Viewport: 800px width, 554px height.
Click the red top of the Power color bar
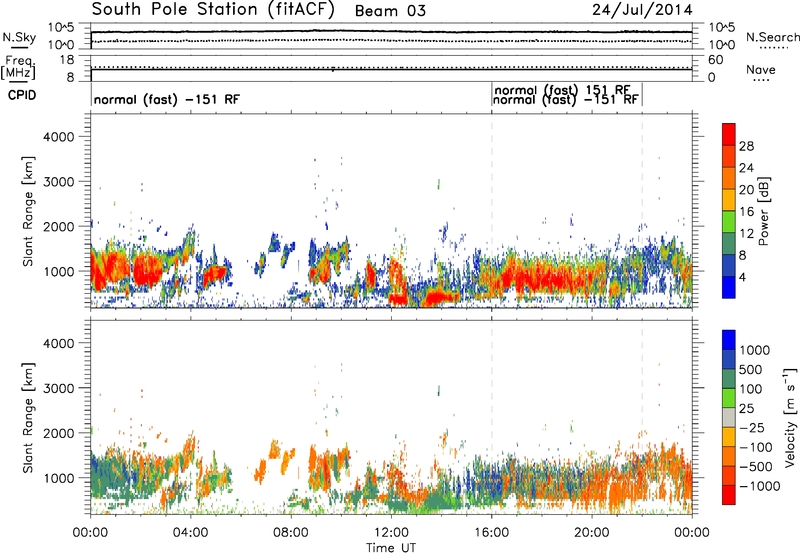point(729,134)
